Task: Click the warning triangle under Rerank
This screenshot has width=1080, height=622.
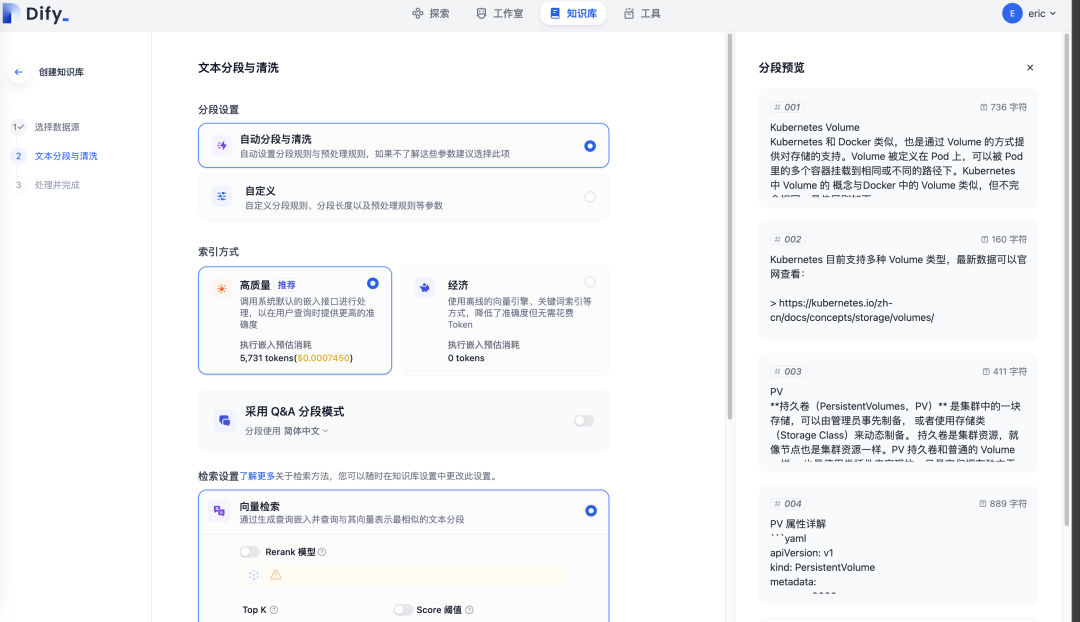Action: pos(276,574)
